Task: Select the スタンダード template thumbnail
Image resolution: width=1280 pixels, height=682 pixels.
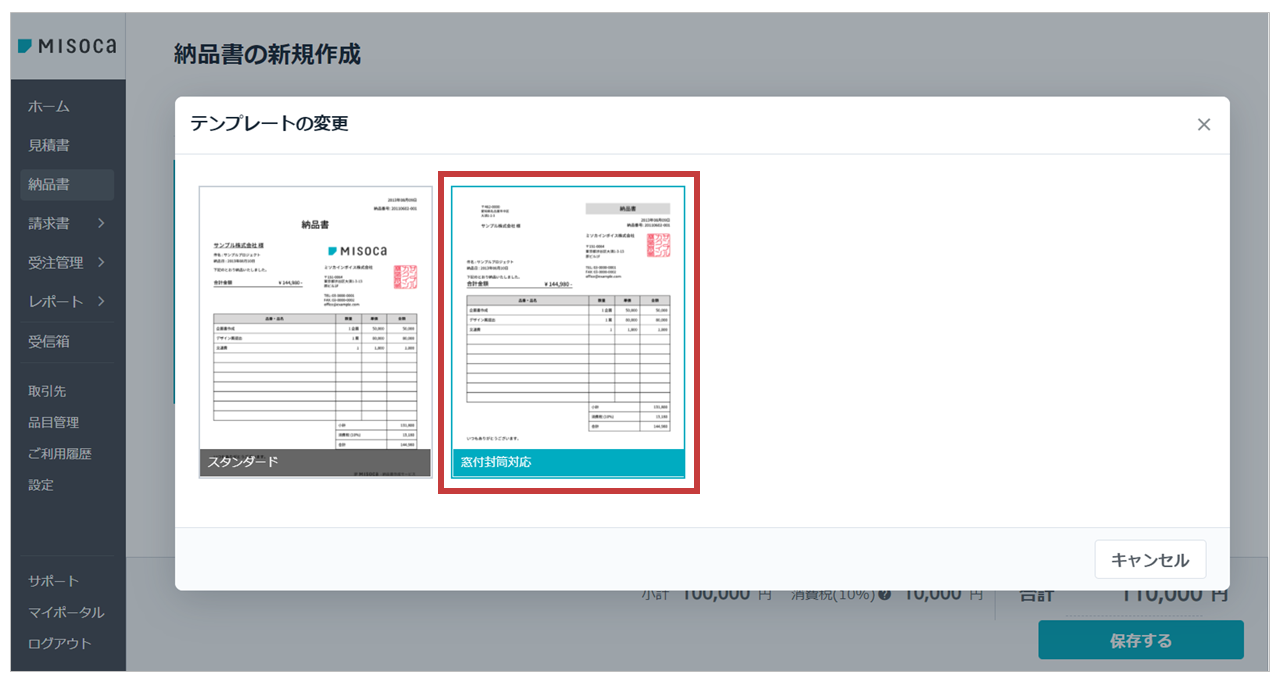Action: [x=315, y=332]
